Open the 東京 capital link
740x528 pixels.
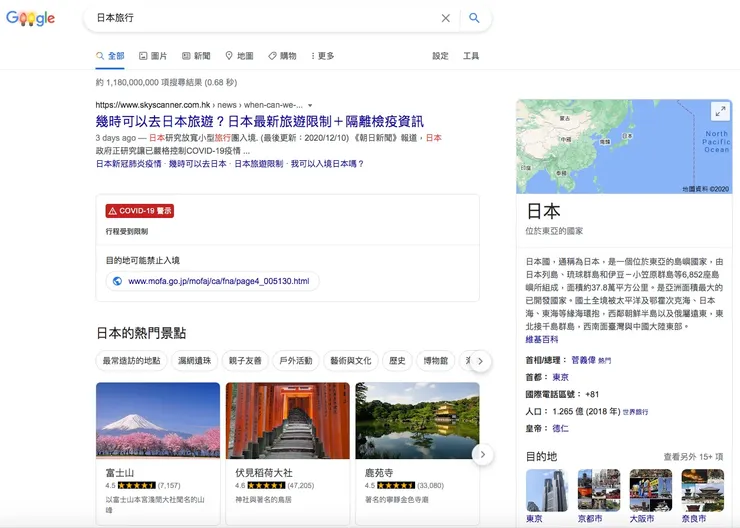tap(561, 377)
